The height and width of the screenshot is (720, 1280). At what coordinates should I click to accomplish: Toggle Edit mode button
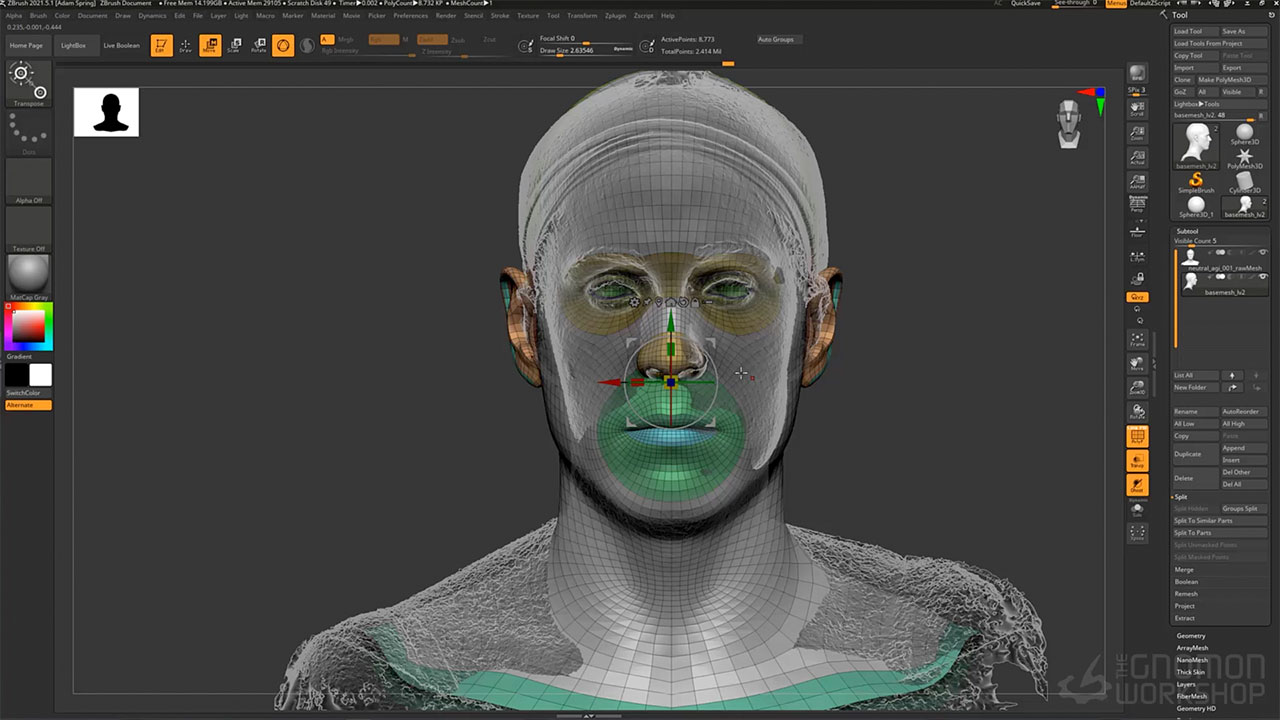pyautogui.click(x=160, y=45)
